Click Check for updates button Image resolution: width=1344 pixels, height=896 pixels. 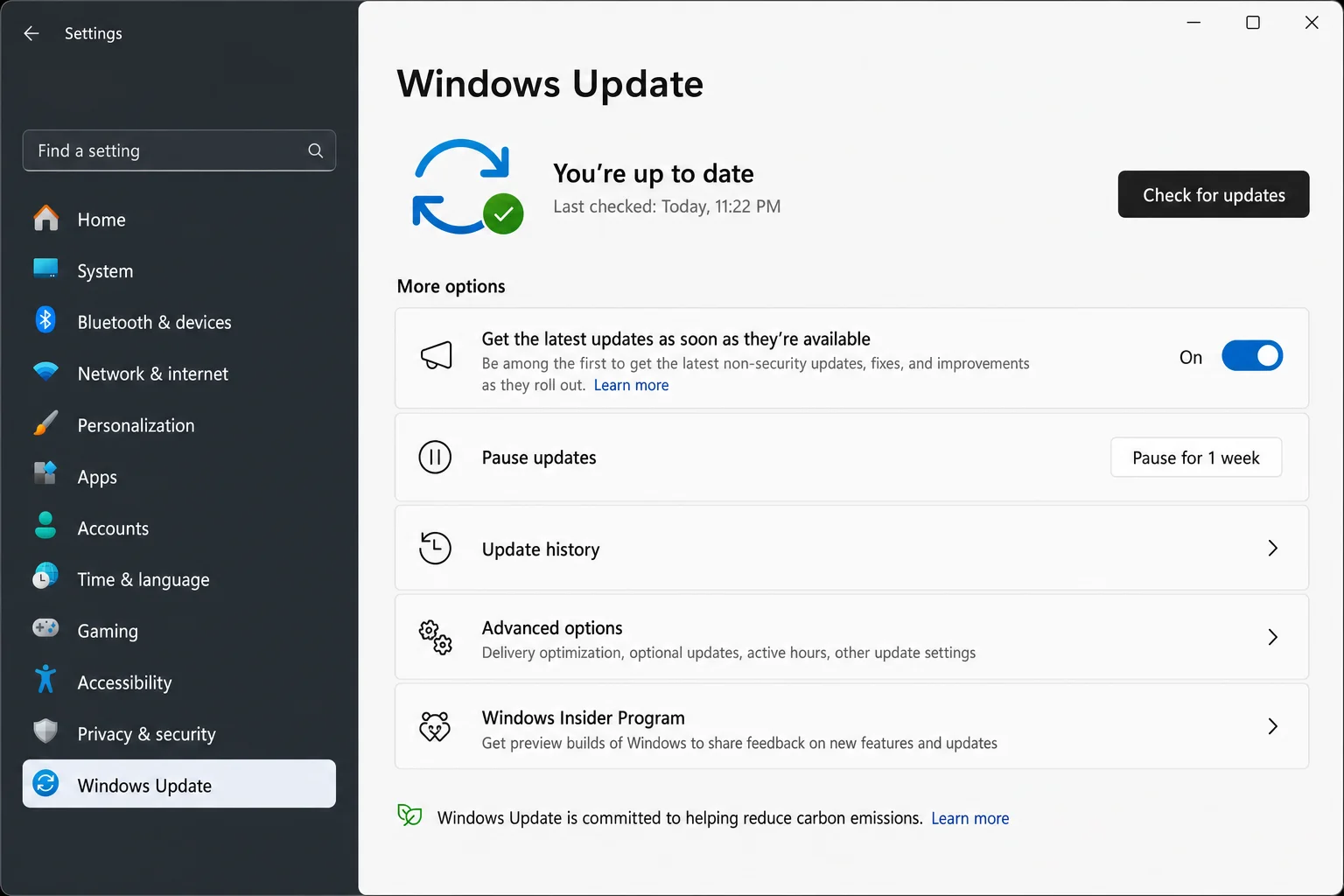pos(1214,194)
